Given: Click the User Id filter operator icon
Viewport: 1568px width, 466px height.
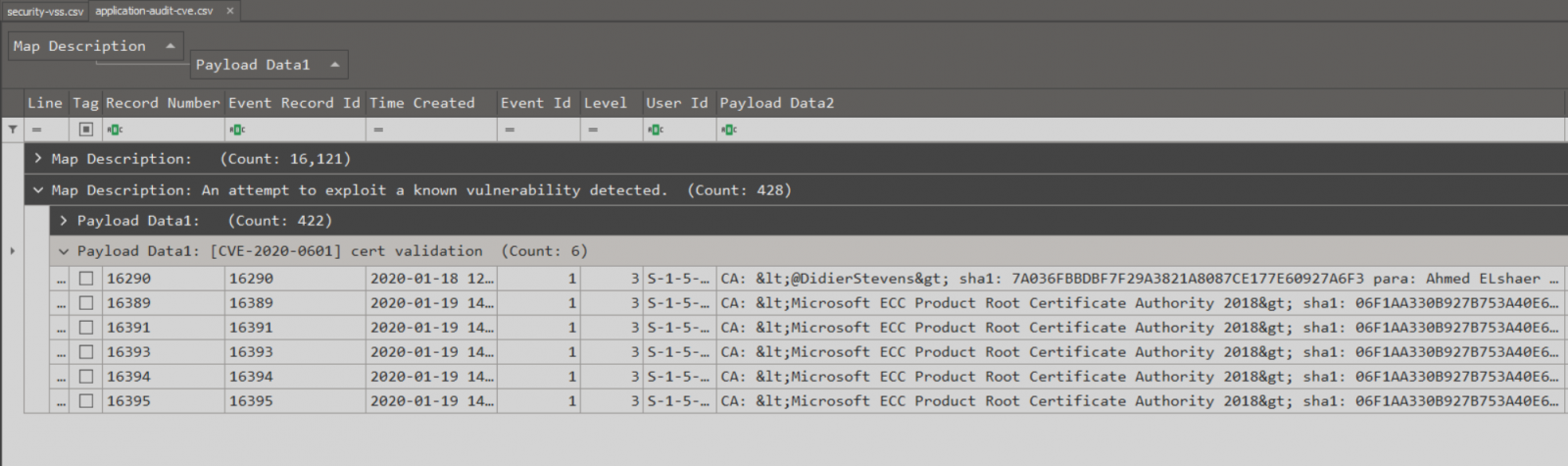Looking at the screenshot, I should coord(656,129).
